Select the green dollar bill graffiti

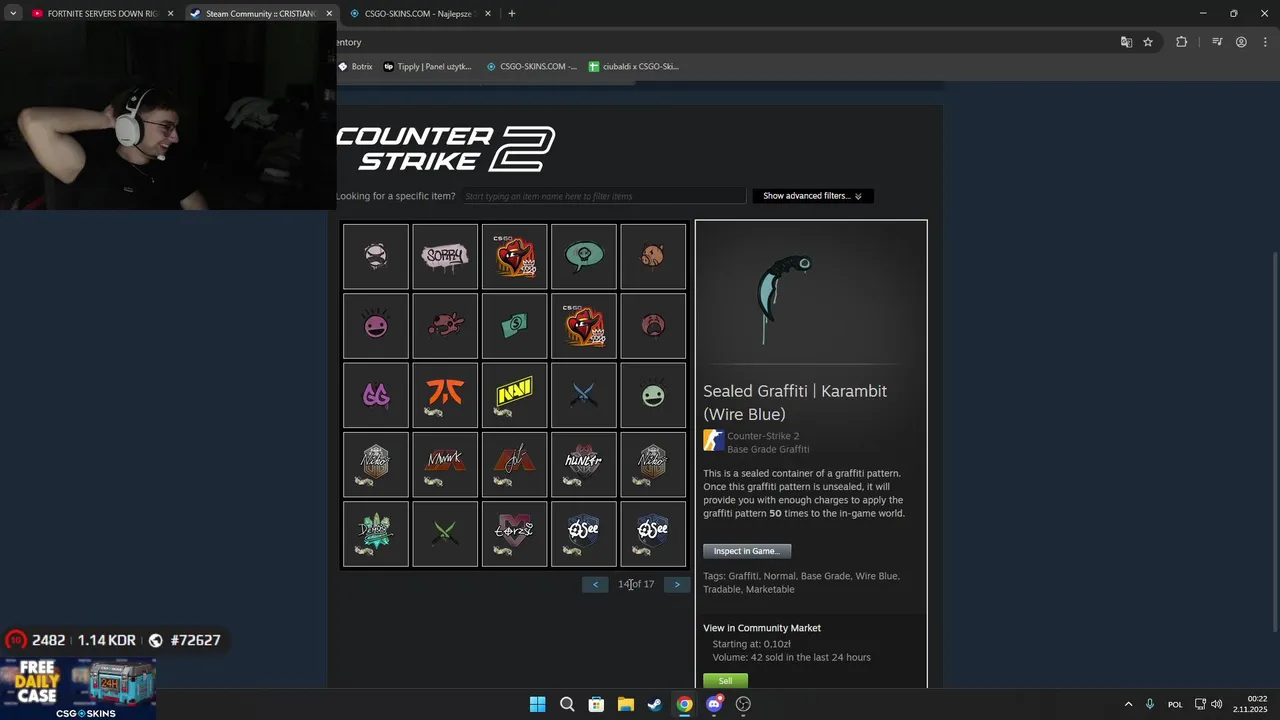[x=514, y=326]
